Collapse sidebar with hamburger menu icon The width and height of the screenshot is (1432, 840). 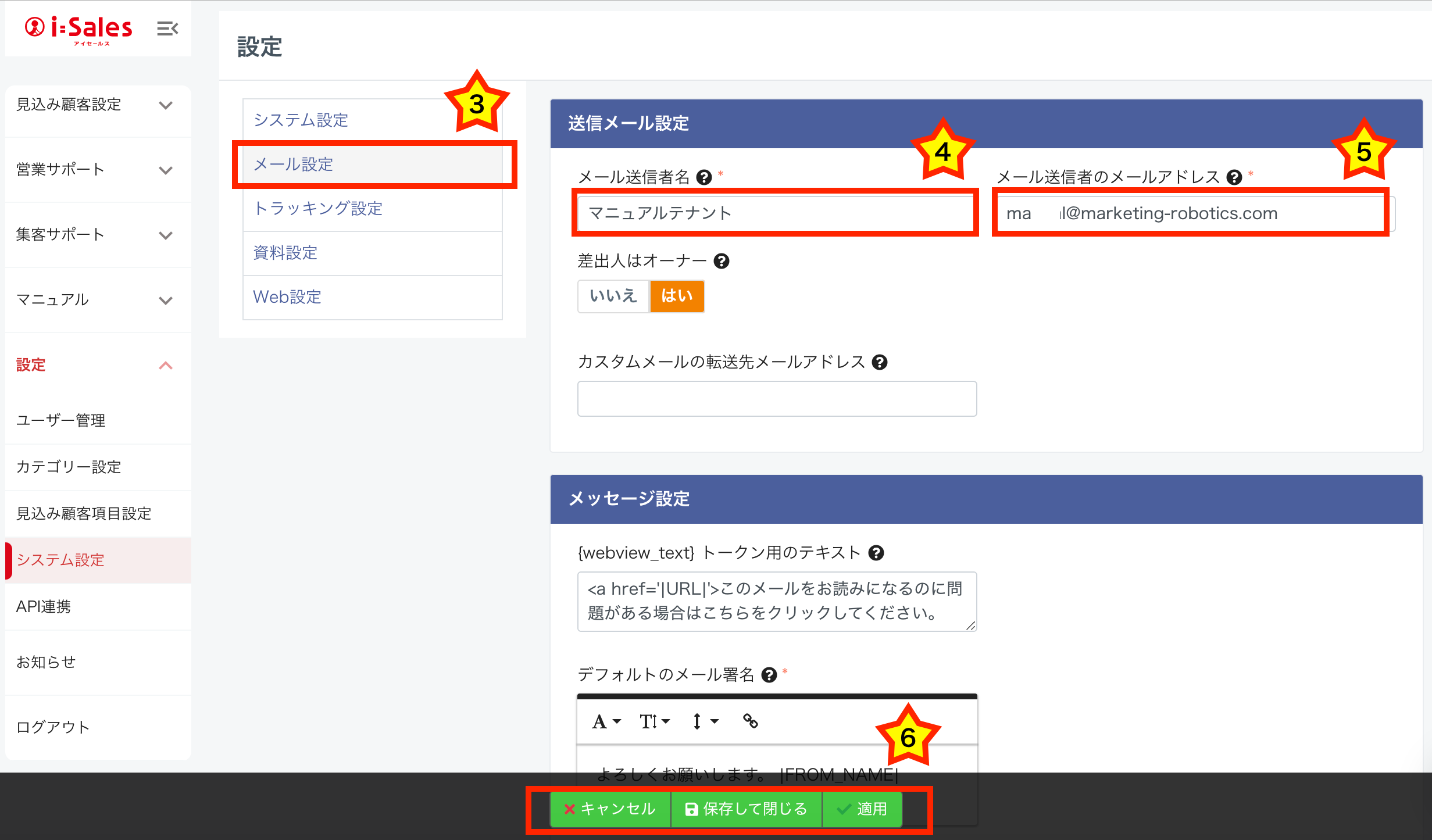tap(167, 28)
